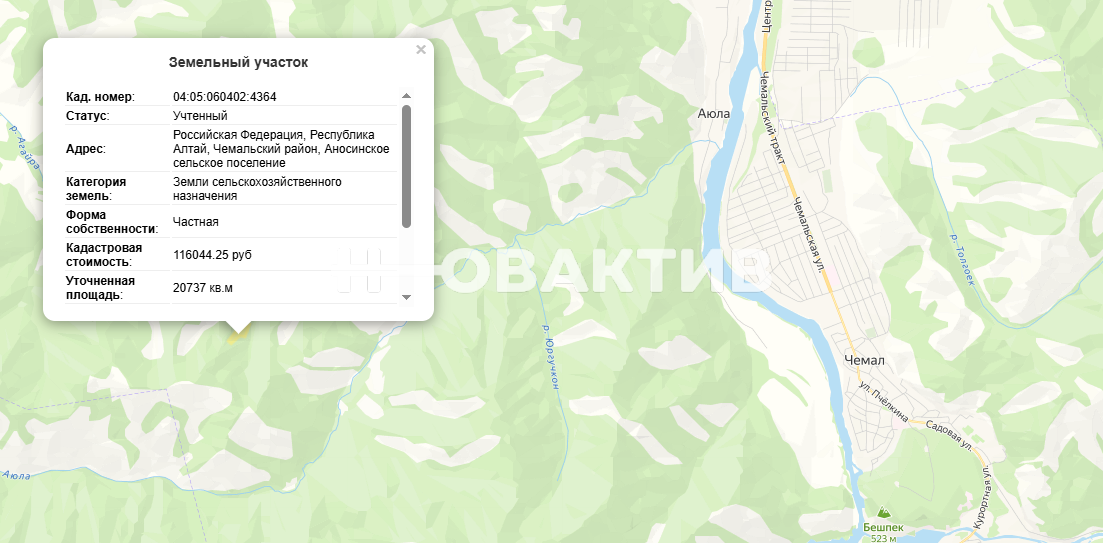Click the yellow land parcel on map
Viewport: 1103px width, 543px height.
[235, 338]
